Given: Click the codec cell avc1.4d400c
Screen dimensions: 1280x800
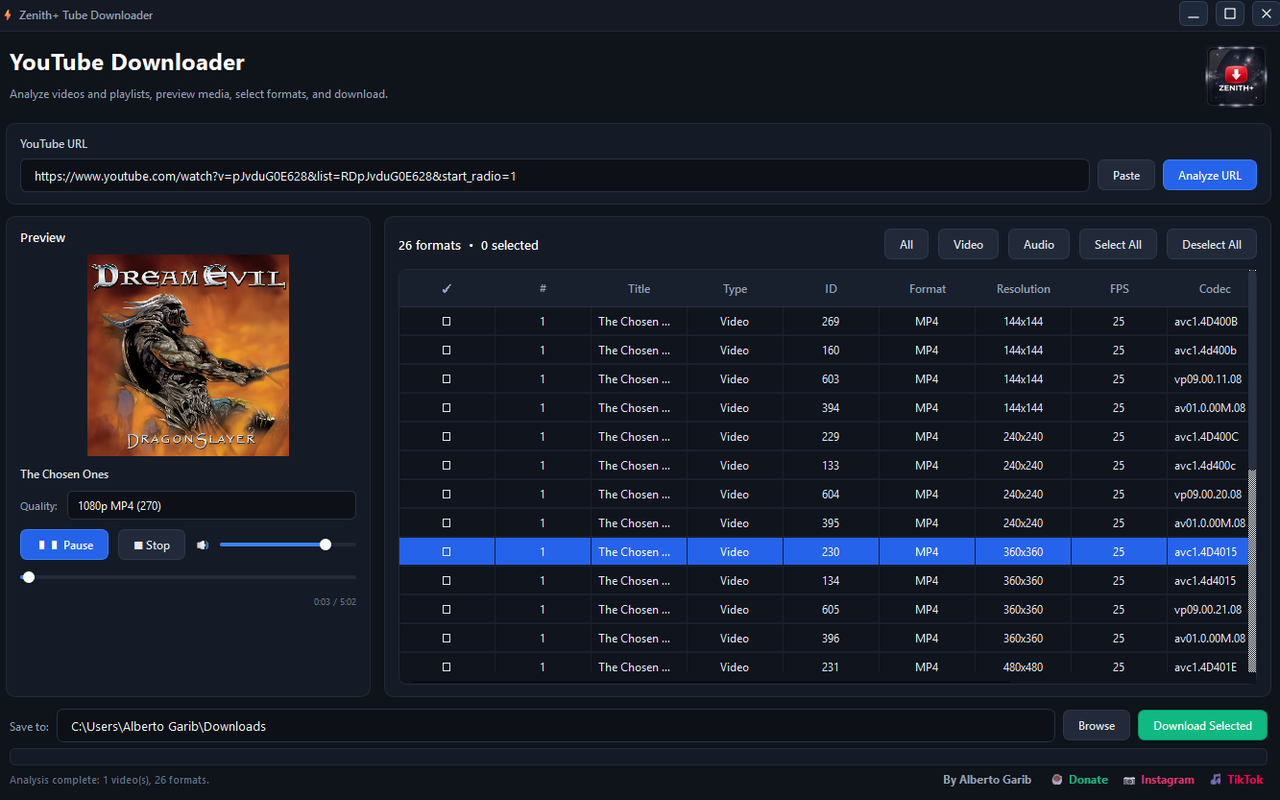Looking at the screenshot, I should 1208,466.
